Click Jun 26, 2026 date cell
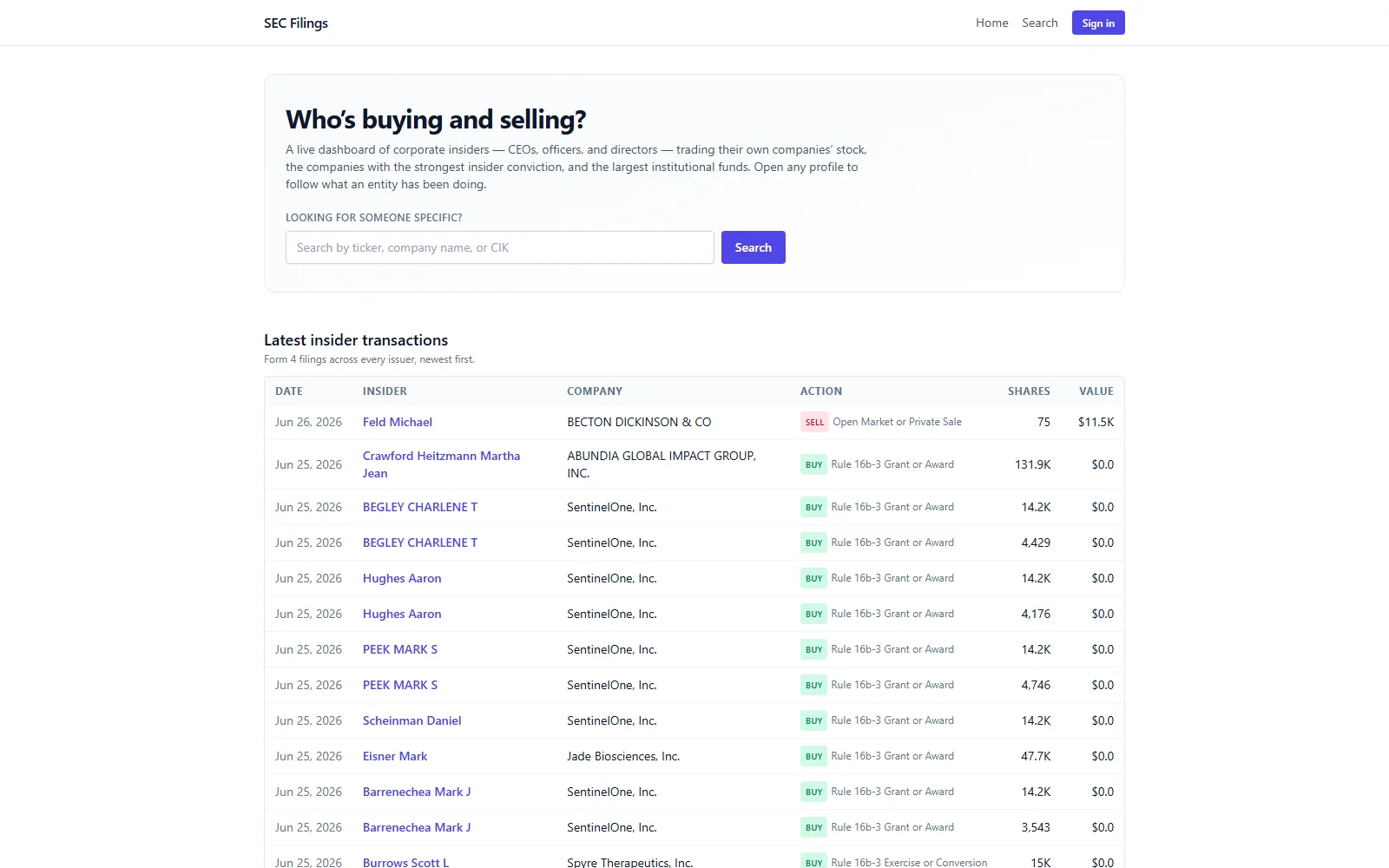The width and height of the screenshot is (1389, 868). [308, 423]
